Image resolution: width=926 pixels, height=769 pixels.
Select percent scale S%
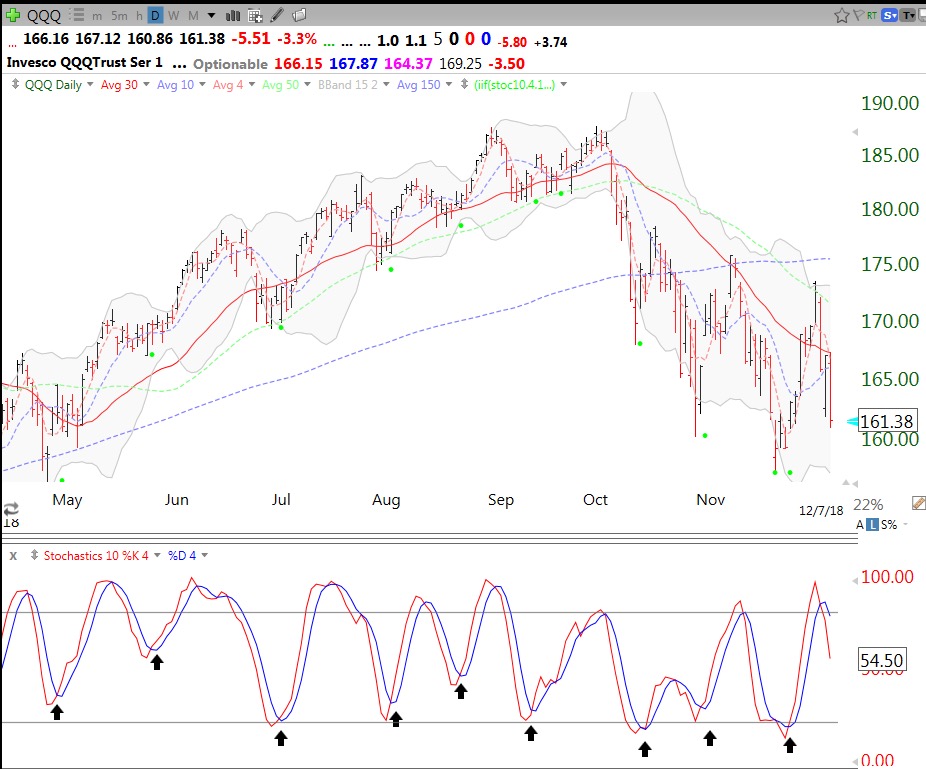tap(888, 524)
